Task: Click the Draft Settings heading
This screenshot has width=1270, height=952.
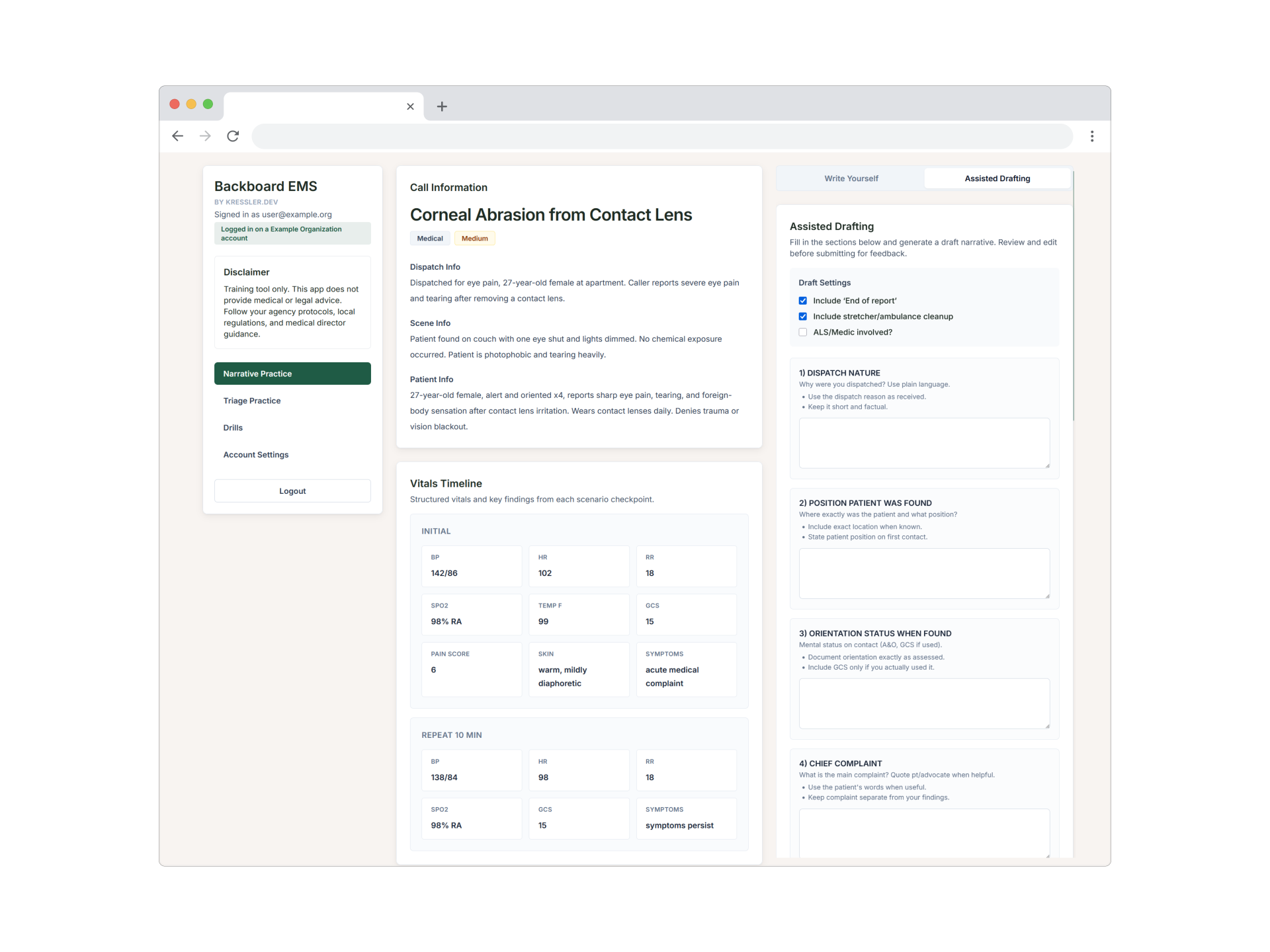Action: pos(824,283)
